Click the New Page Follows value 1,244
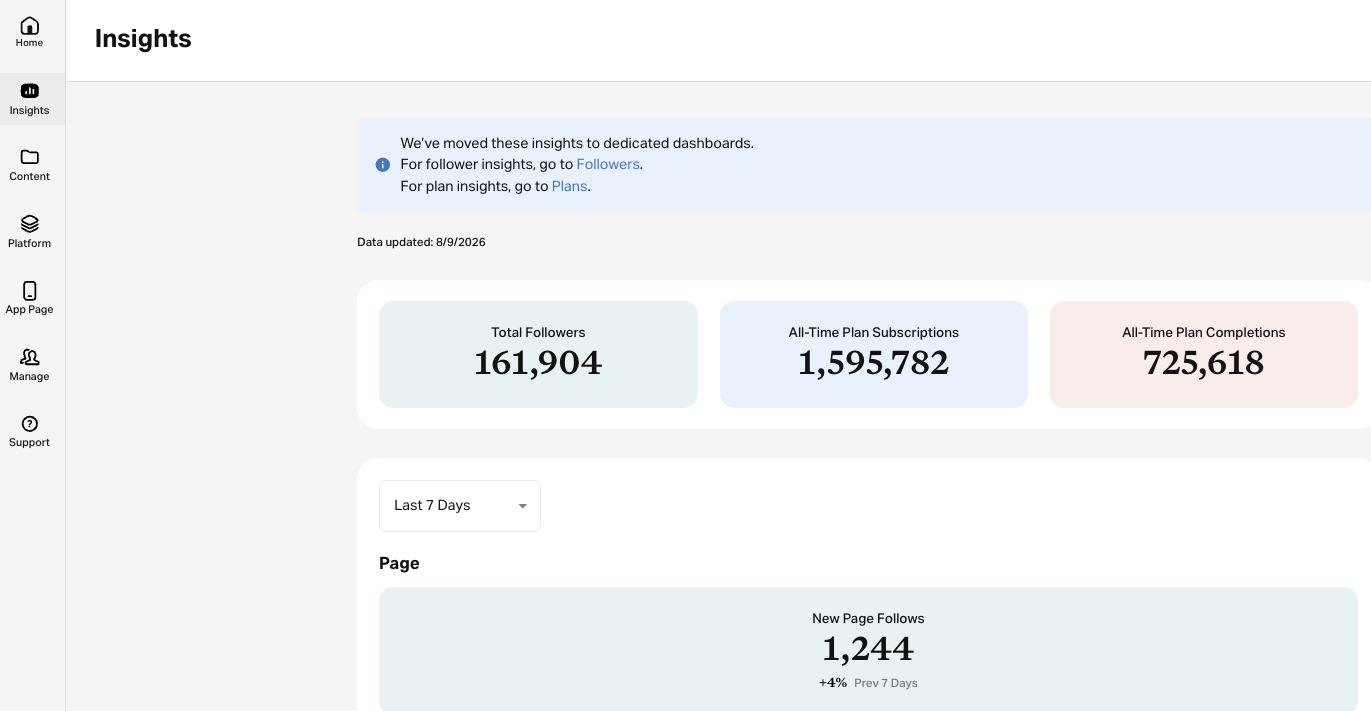The height and width of the screenshot is (711, 1371). point(868,649)
